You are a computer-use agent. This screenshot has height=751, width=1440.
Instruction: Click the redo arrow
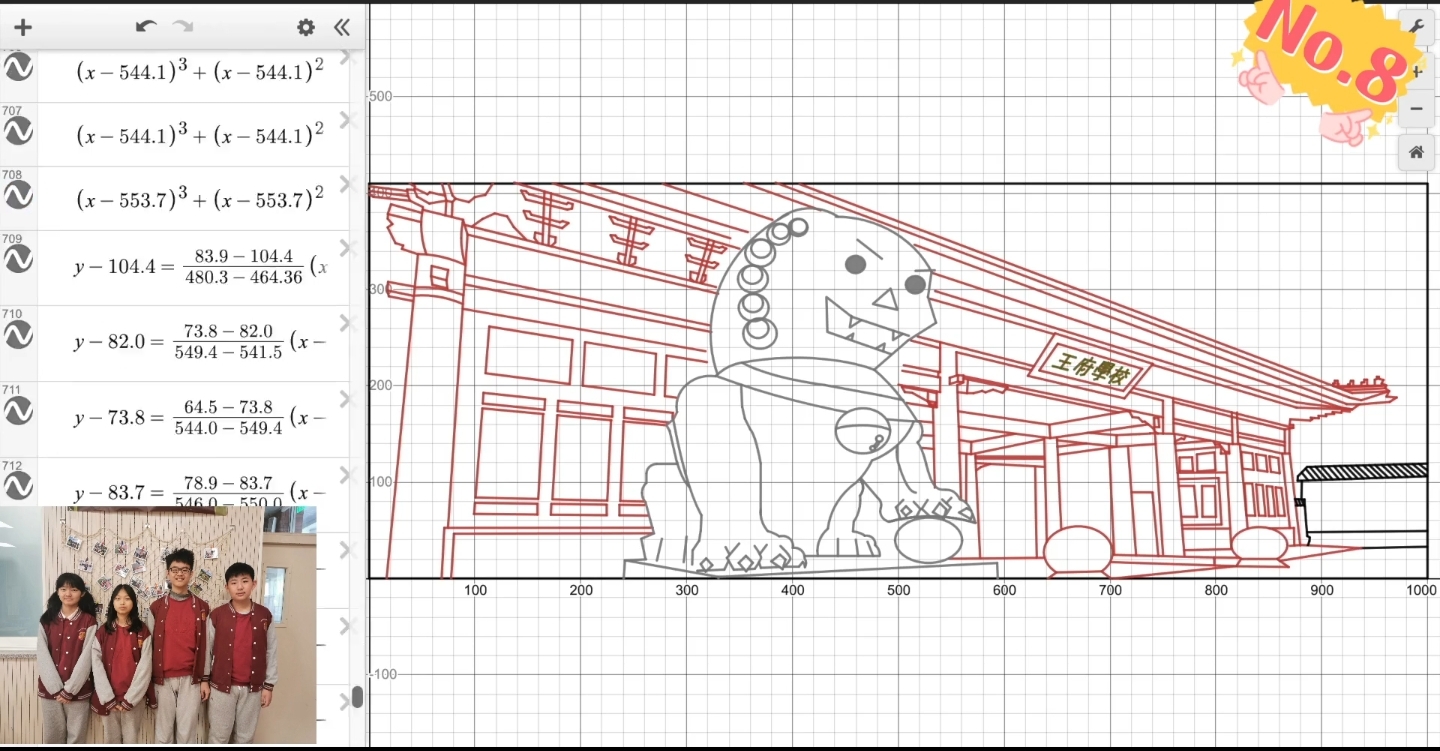coord(182,27)
